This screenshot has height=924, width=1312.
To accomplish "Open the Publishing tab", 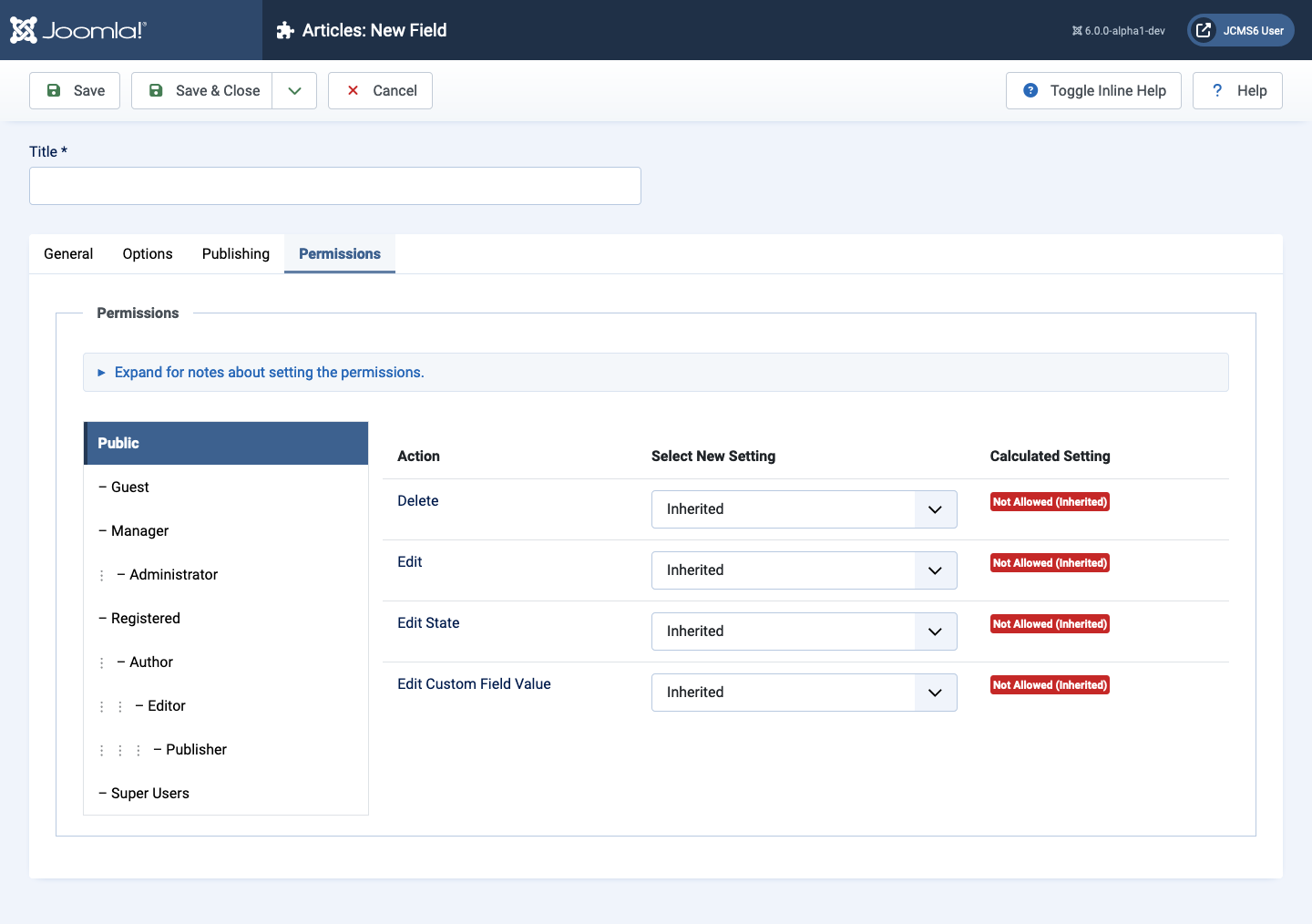I will tap(236, 253).
